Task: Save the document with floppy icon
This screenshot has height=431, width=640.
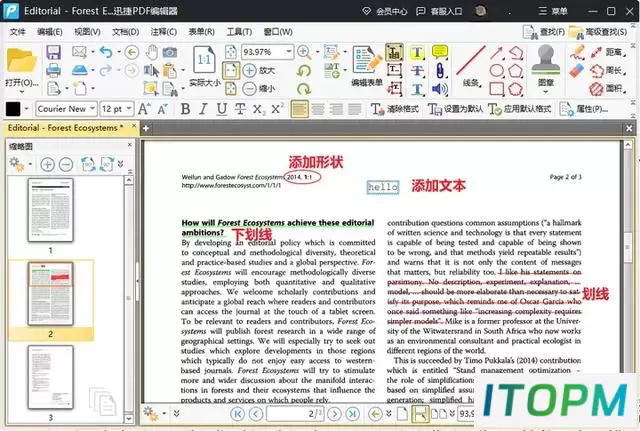Action: (x=53, y=53)
